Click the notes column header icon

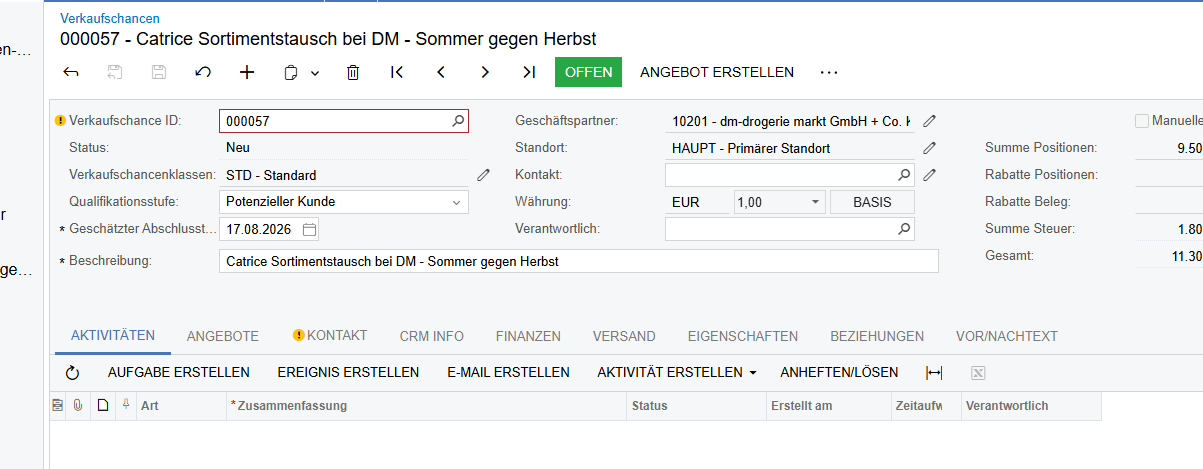click(57, 405)
